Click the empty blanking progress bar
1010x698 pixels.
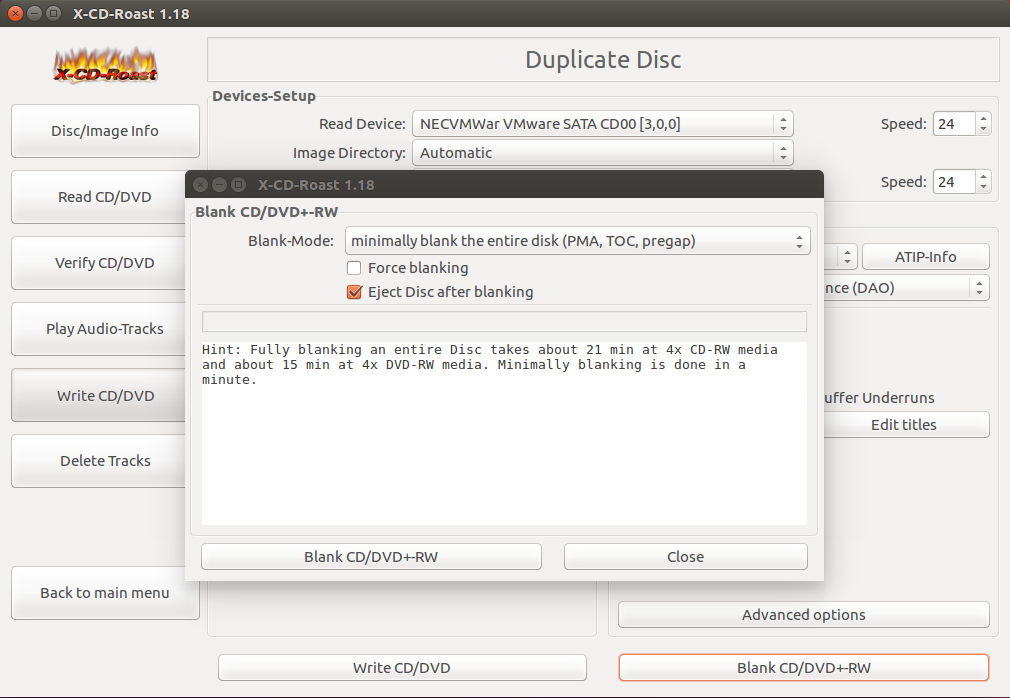point(504,321)
